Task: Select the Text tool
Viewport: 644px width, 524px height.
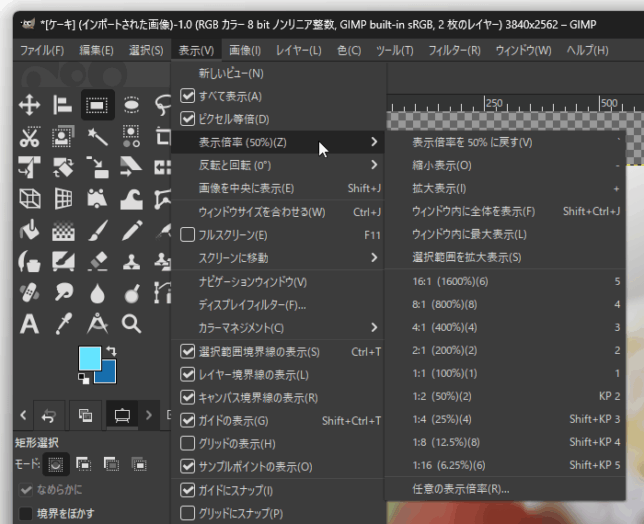Action: 29,324
